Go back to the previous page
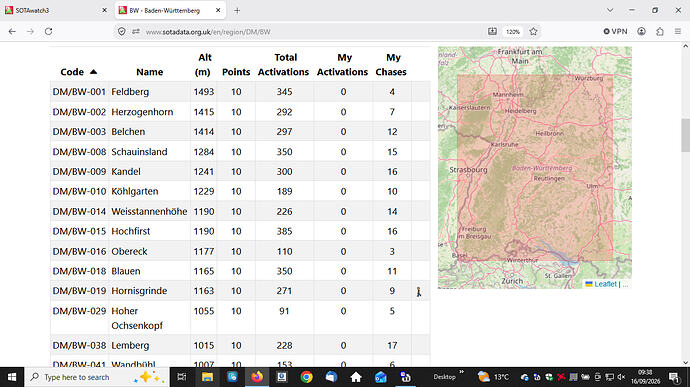This screenshot has height=387, width=690. tap(12, 32)
